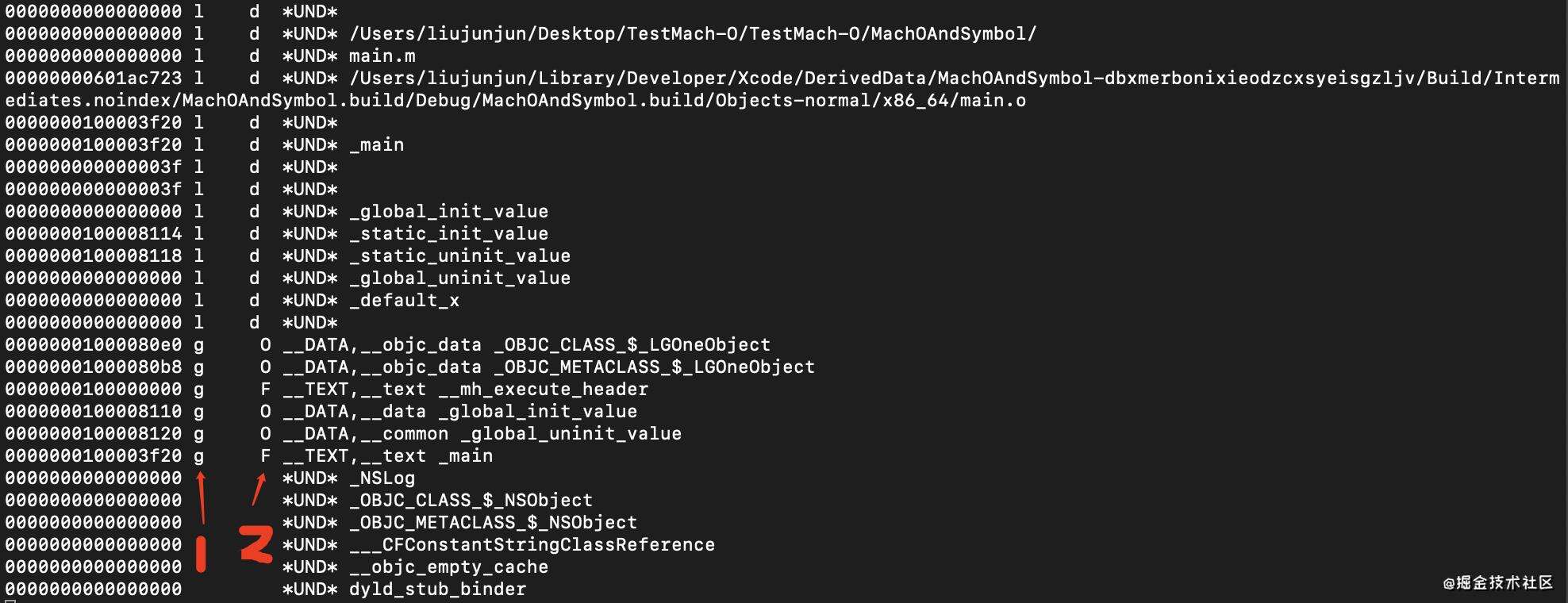This screenshot has height=603, width=1568.
Task: Click the DerivedData main.o path
Action: tap(782, 90)
